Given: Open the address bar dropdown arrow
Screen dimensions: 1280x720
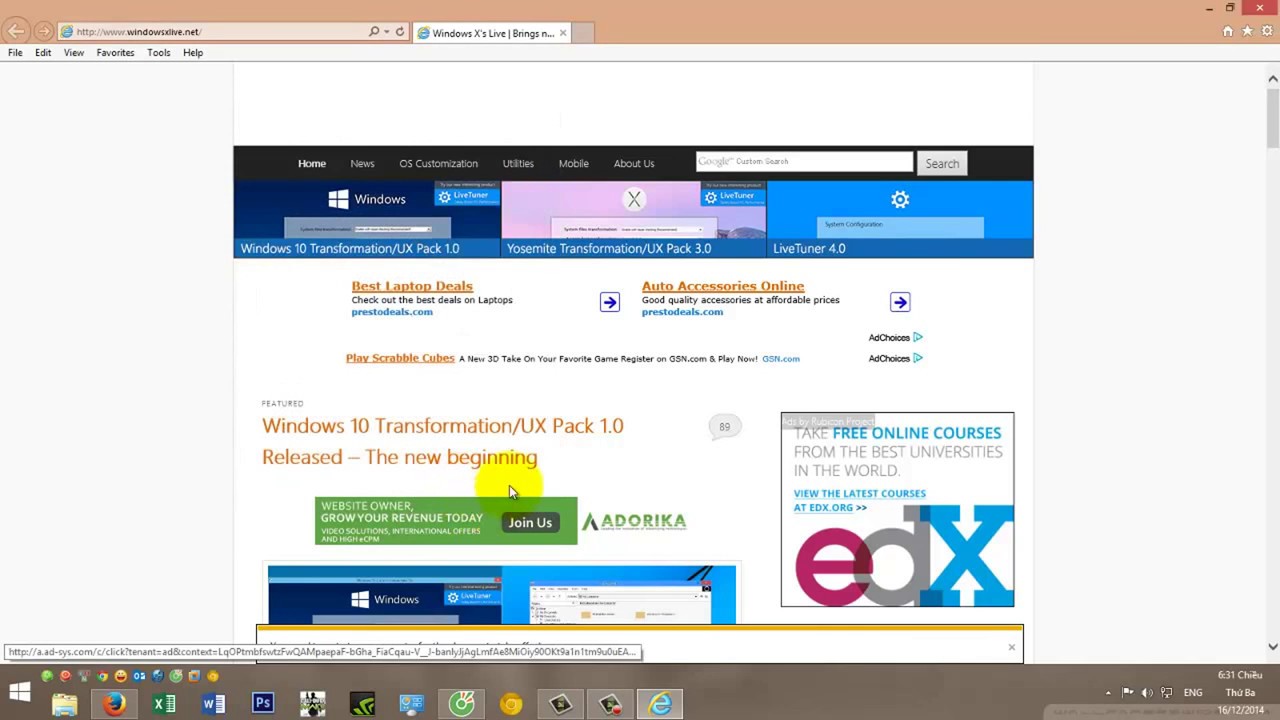Looking at the screenshot, I should point(386,32).
